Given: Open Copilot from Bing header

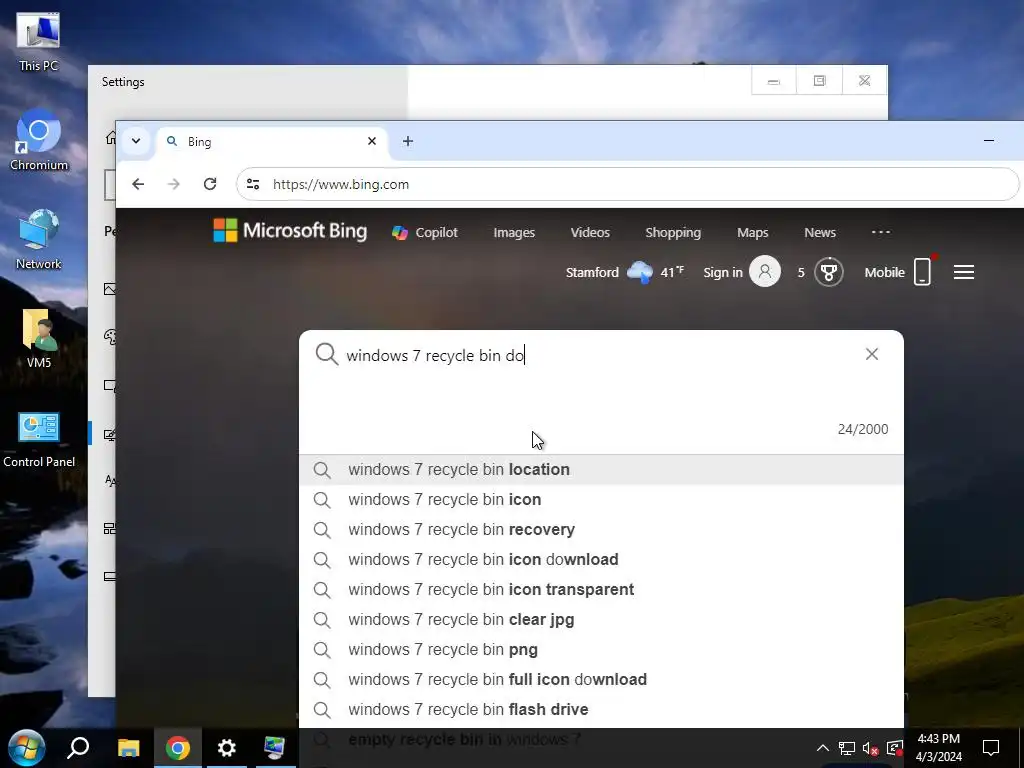Looking at the screenshot, I should coord(424,232).
